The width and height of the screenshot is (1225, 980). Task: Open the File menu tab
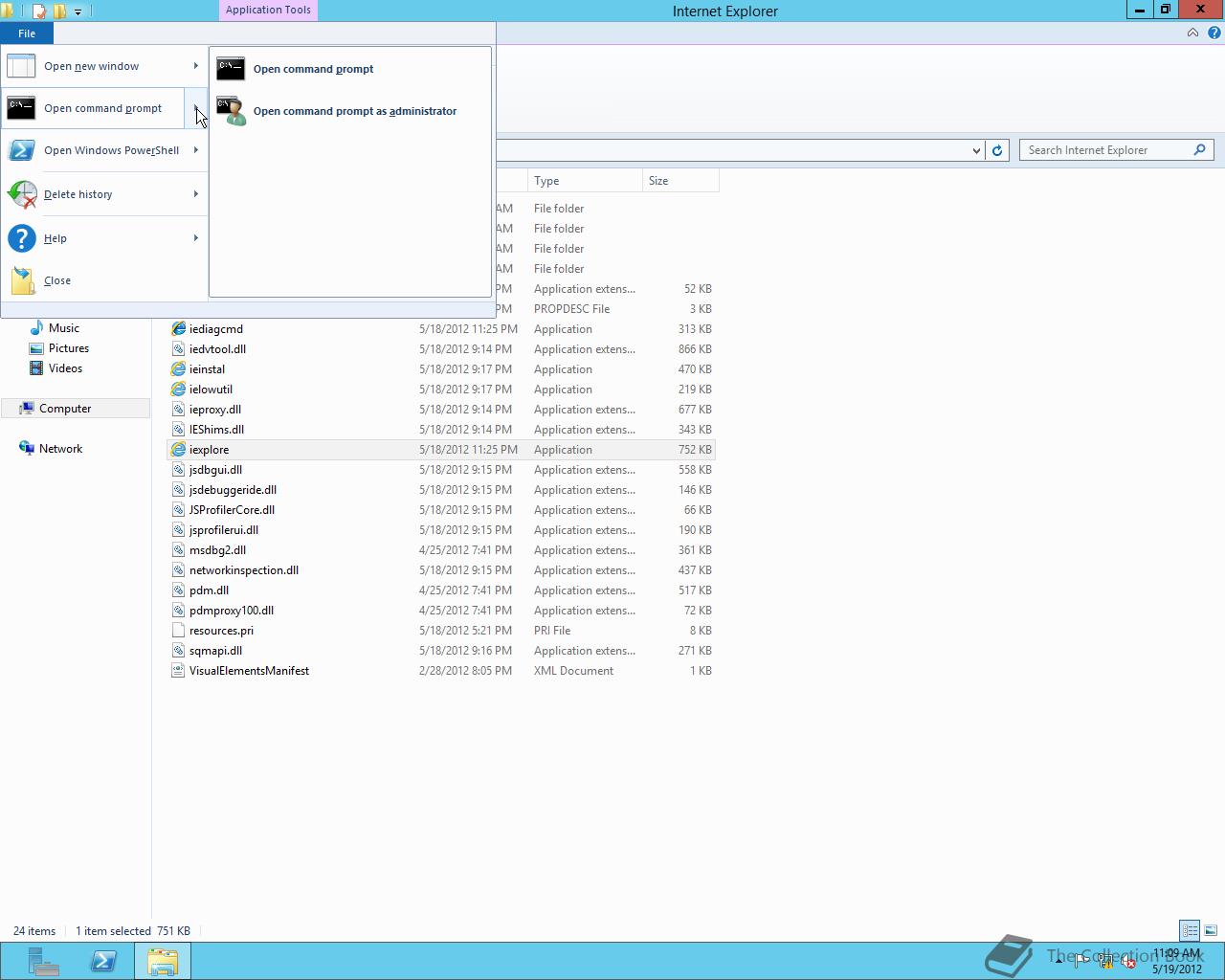pyautogui.click(x=27, y=33)
